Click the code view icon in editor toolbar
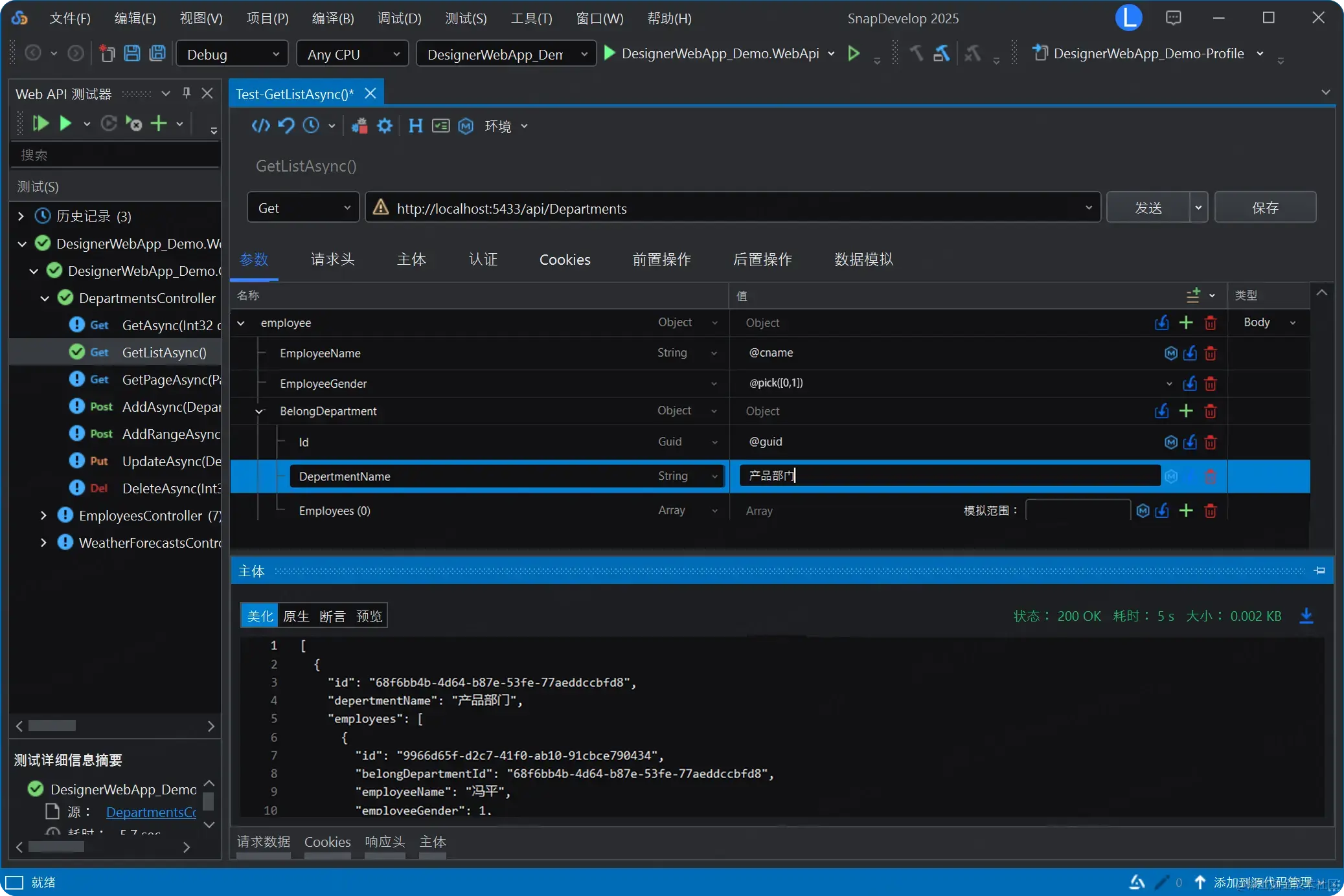 pyautogui.click(x=260, y=126)
